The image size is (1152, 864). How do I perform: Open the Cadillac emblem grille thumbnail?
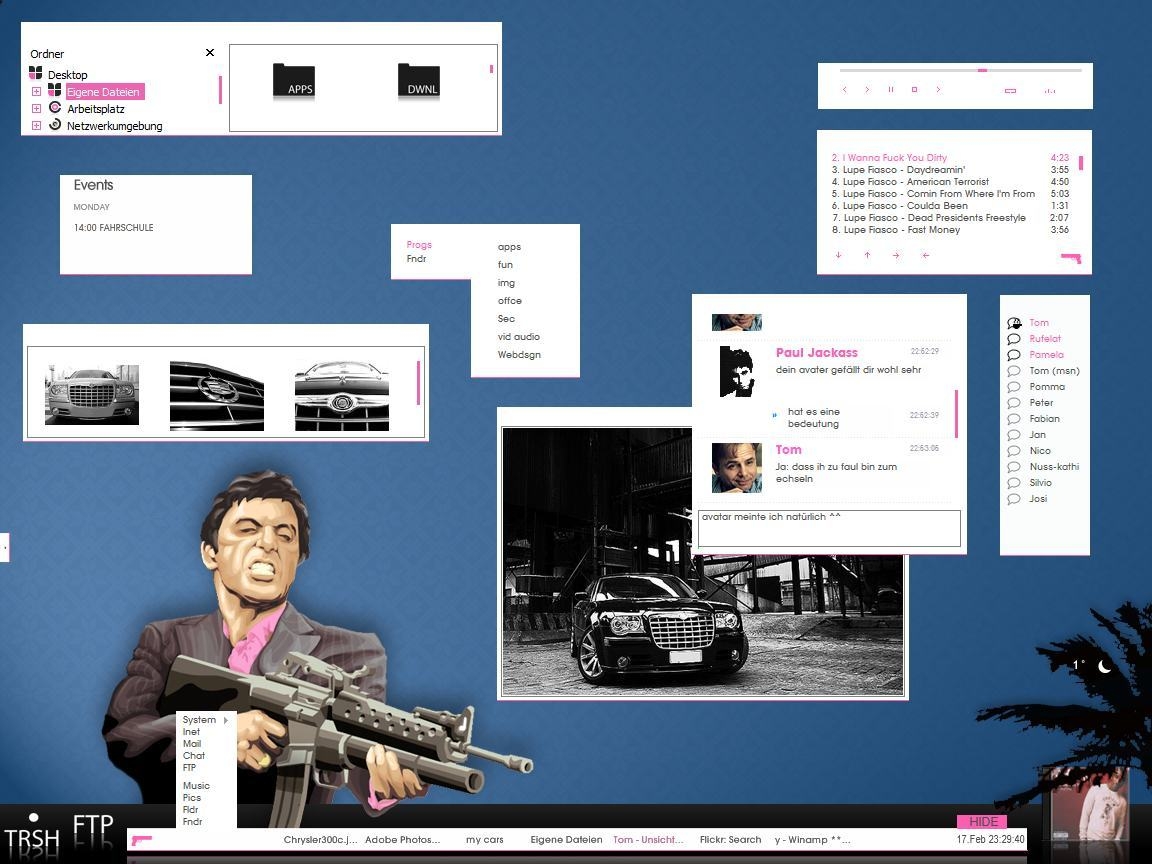pos(217,395)
